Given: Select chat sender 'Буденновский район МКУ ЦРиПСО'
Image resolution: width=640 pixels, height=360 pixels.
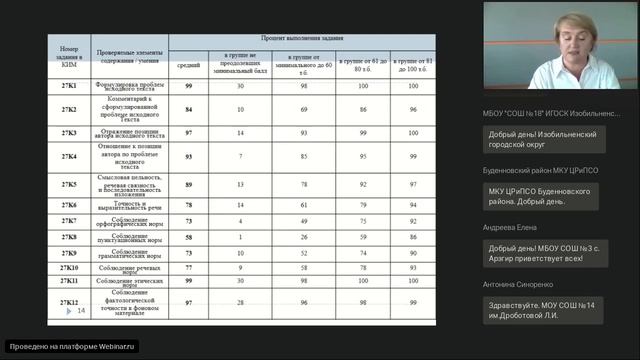Looking at the screenshot, I should click(540, 171).
